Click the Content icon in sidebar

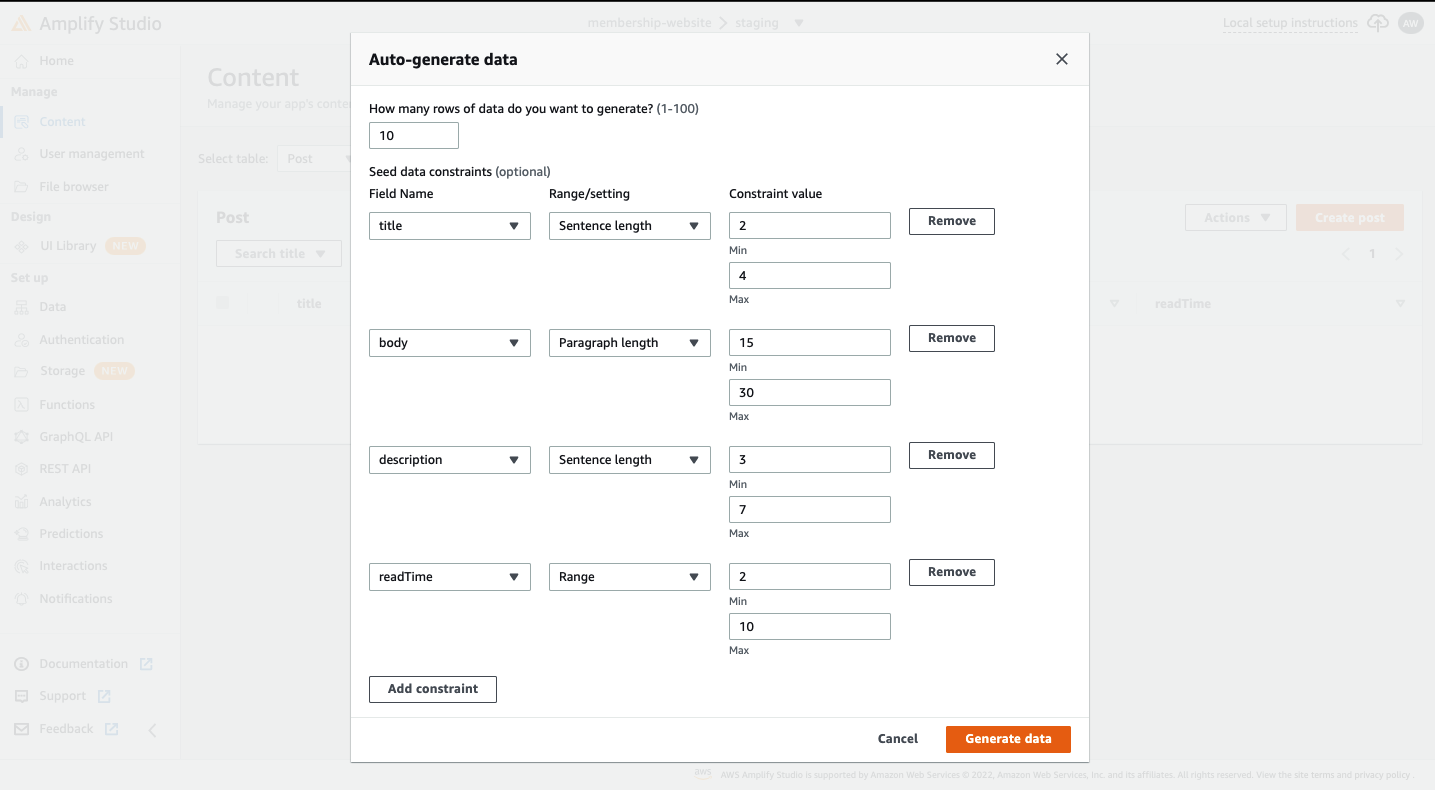[x=21, y=122]
